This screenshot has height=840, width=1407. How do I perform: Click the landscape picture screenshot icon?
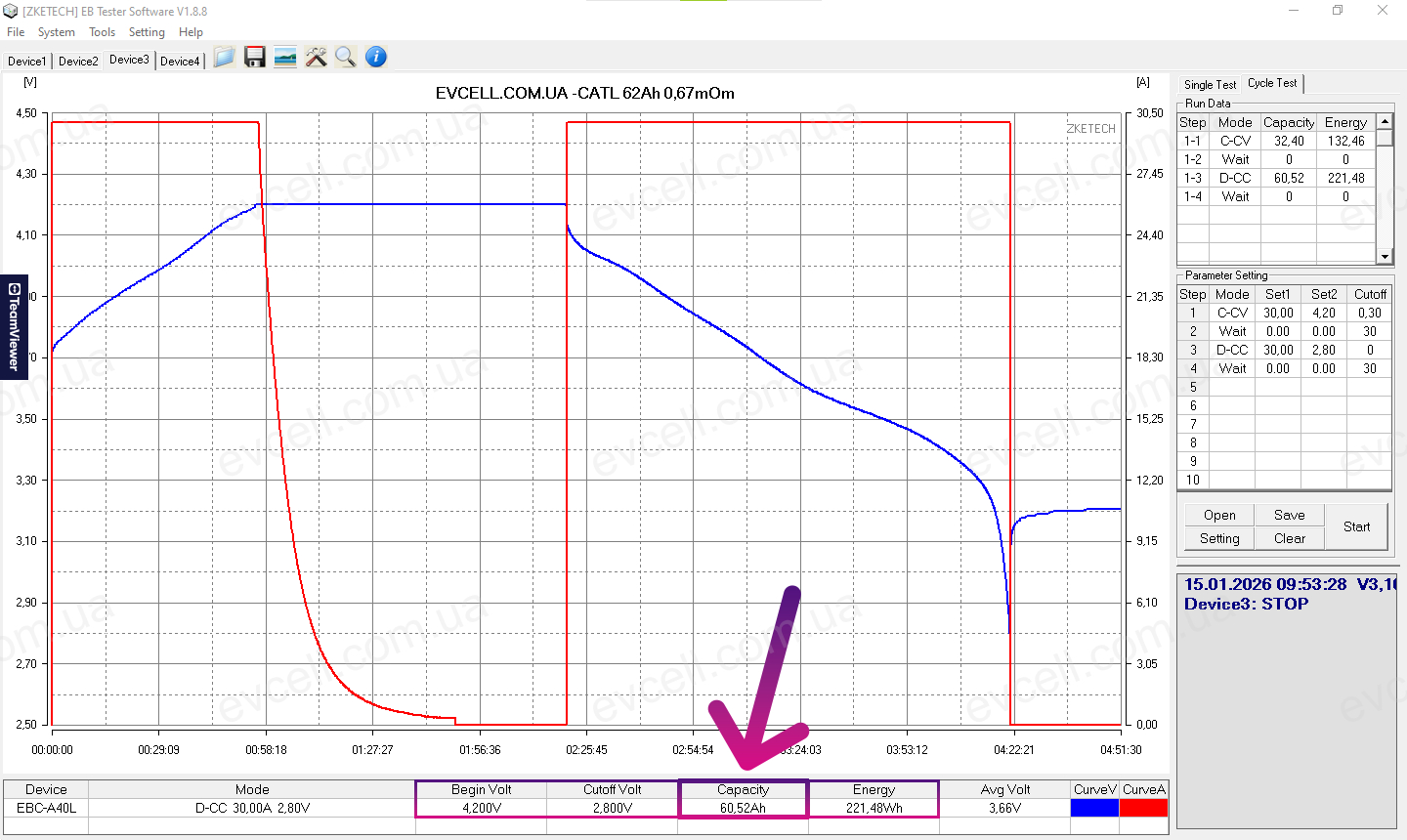click(285, 58)
